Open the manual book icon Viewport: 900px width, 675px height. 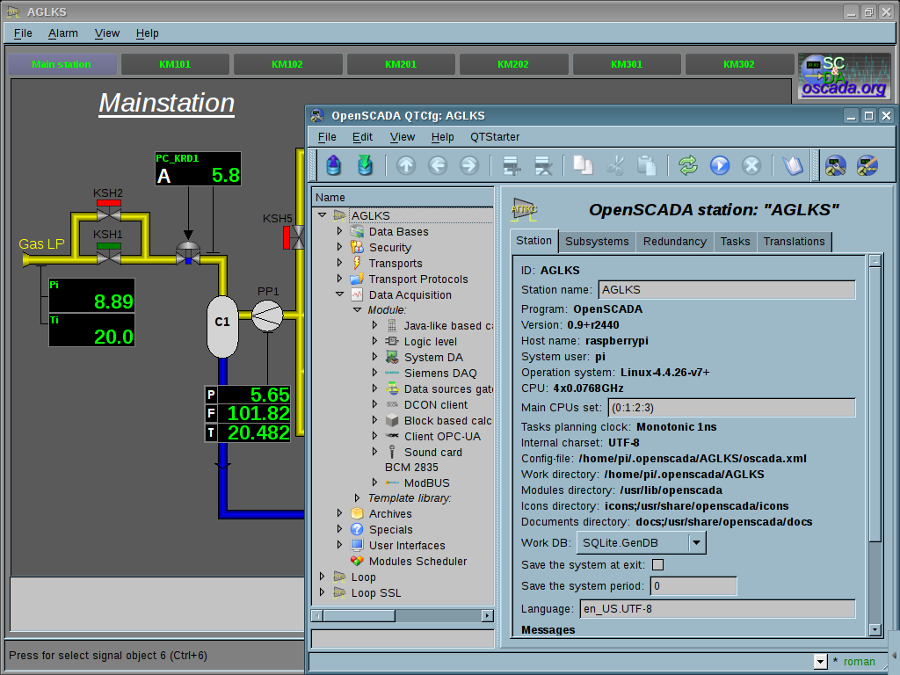tap(793, 166)
